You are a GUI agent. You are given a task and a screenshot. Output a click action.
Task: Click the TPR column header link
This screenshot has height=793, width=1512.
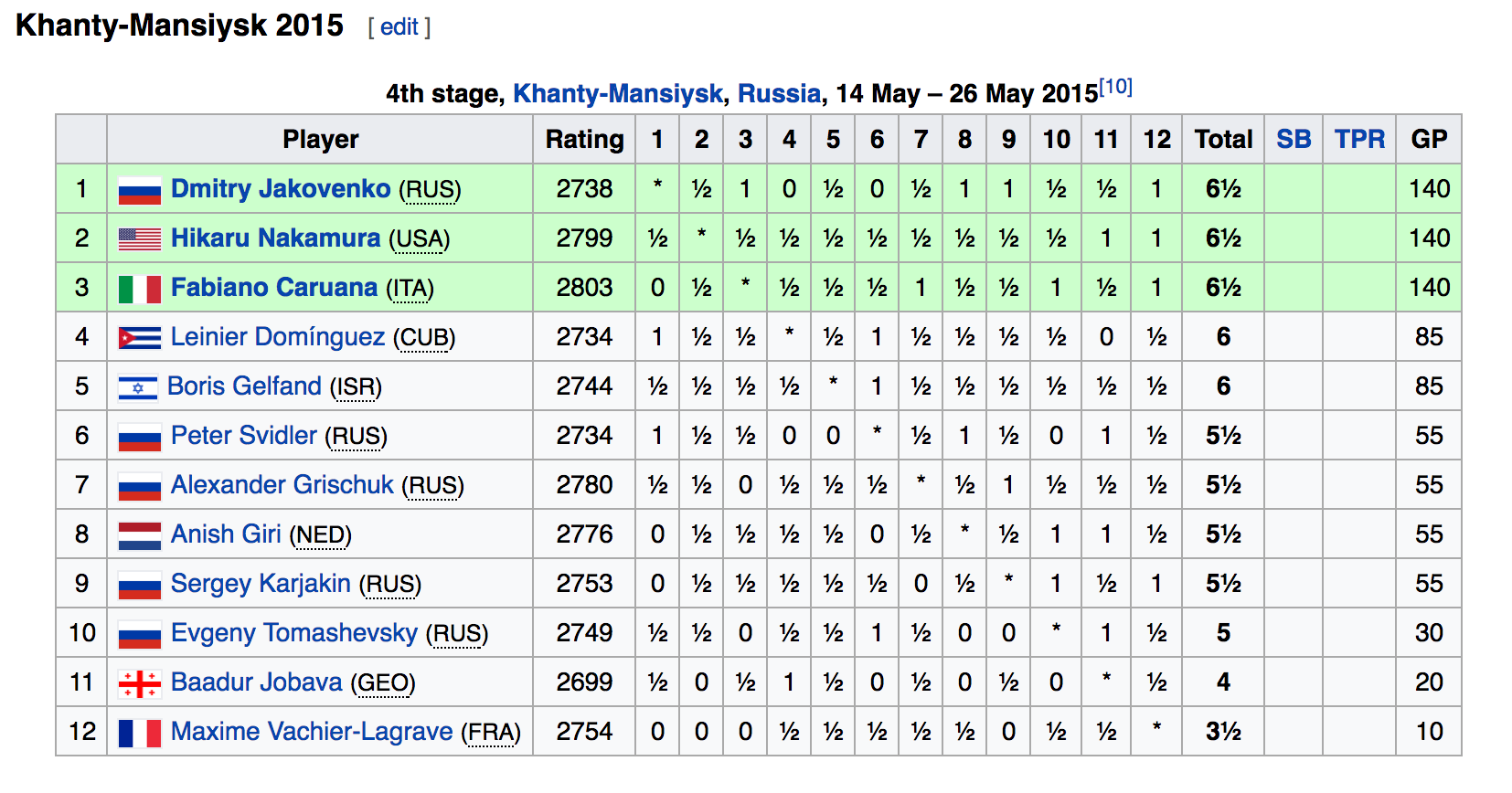(1359, 139)
